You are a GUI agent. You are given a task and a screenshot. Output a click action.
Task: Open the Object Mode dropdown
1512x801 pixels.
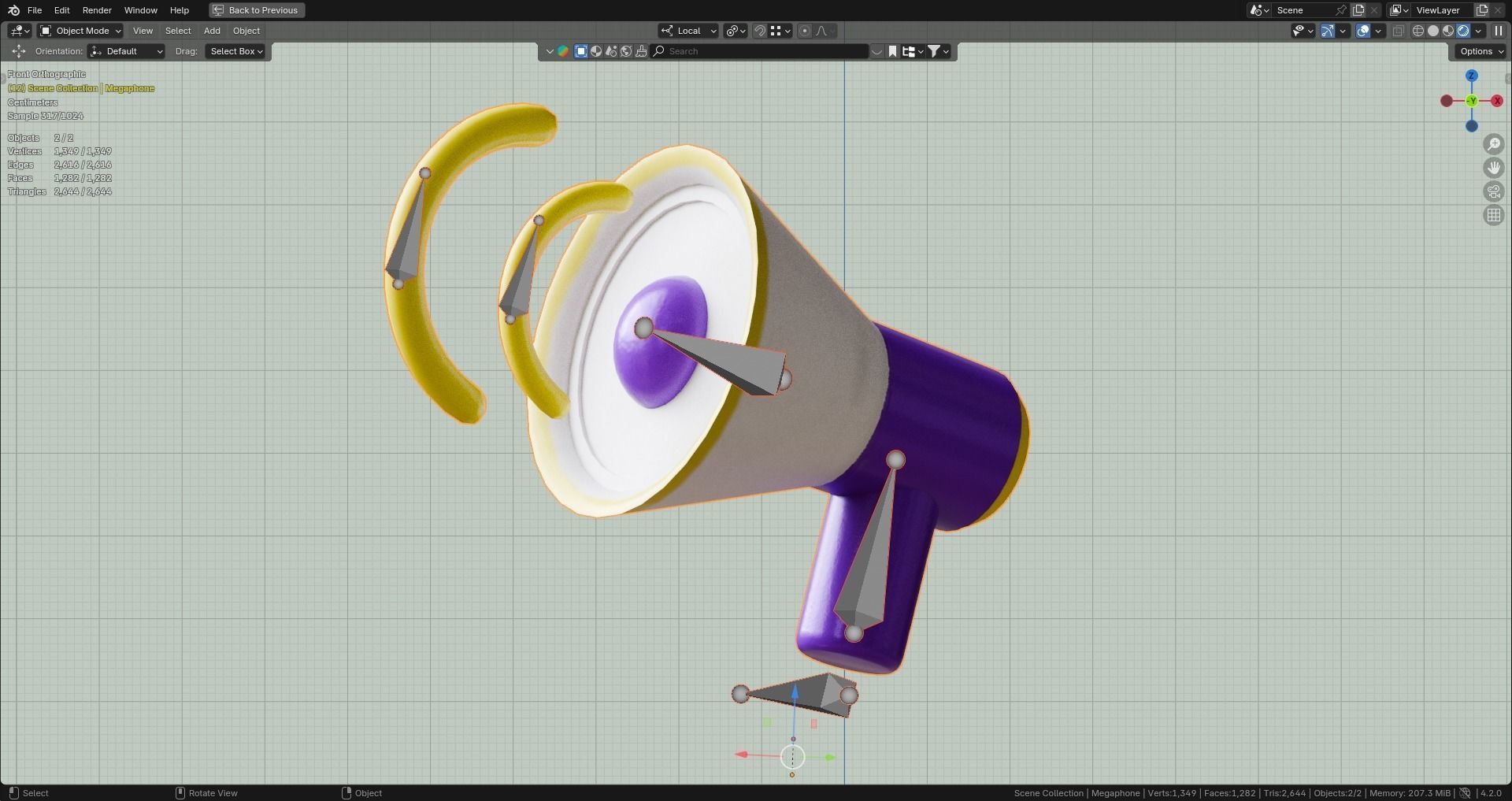pyautogui.click(x=80, y=31)
